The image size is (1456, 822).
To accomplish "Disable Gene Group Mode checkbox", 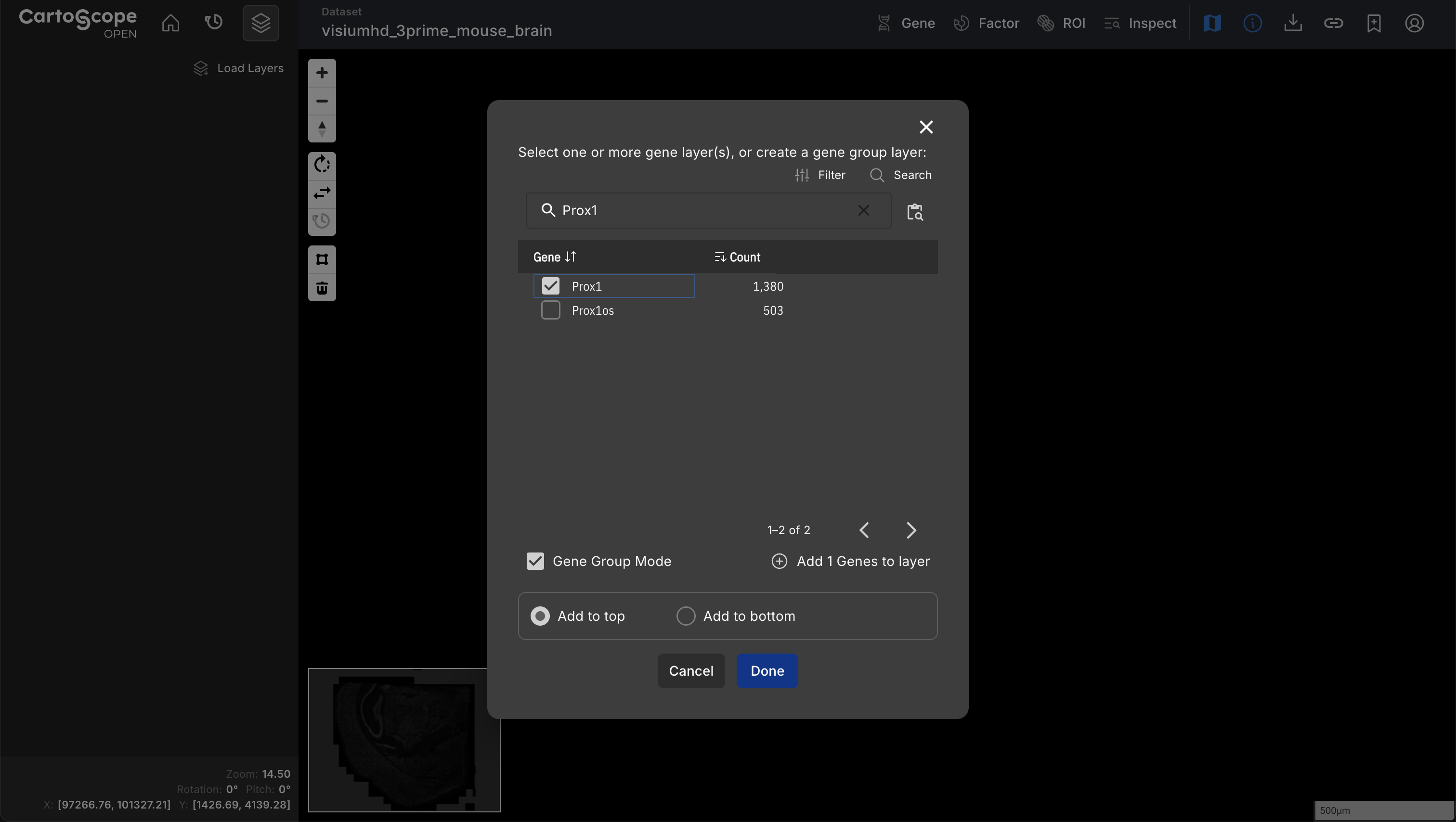I will click(535, 561).
